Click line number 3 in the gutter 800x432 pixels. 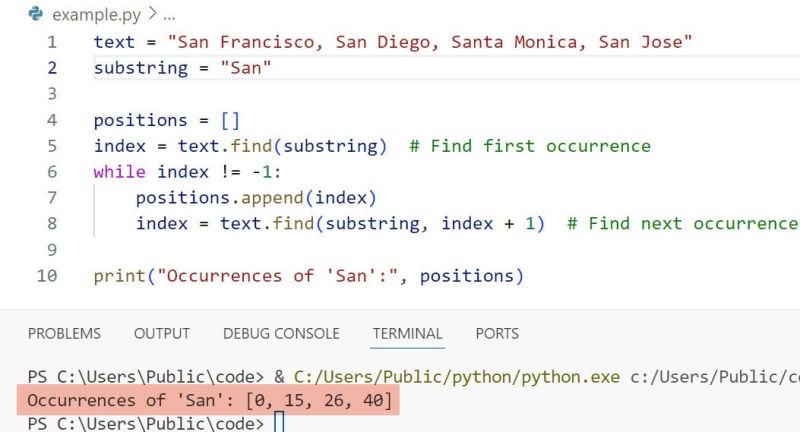click(52, 94)
